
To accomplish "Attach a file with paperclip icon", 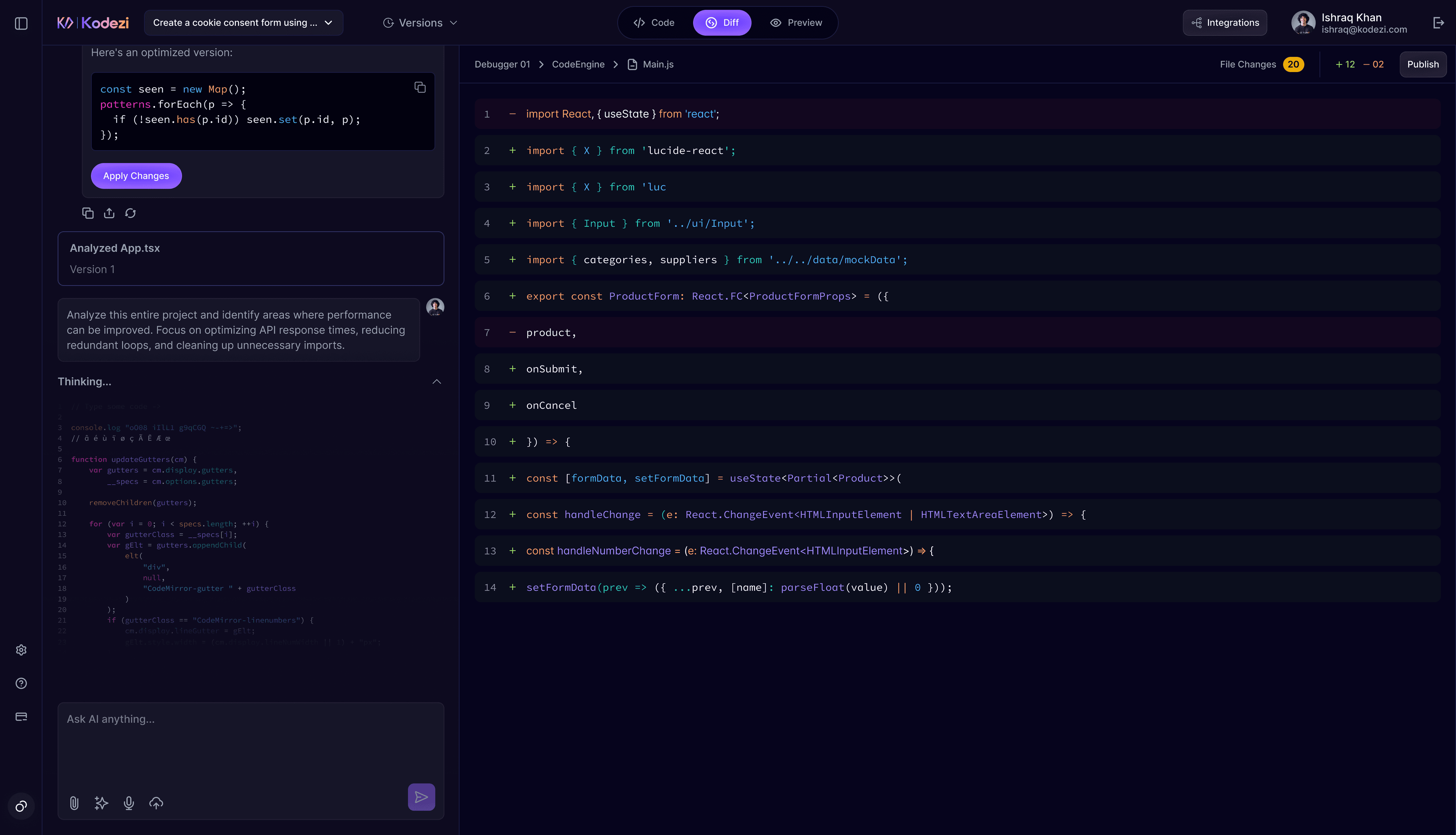I will (x=74, y=803).
